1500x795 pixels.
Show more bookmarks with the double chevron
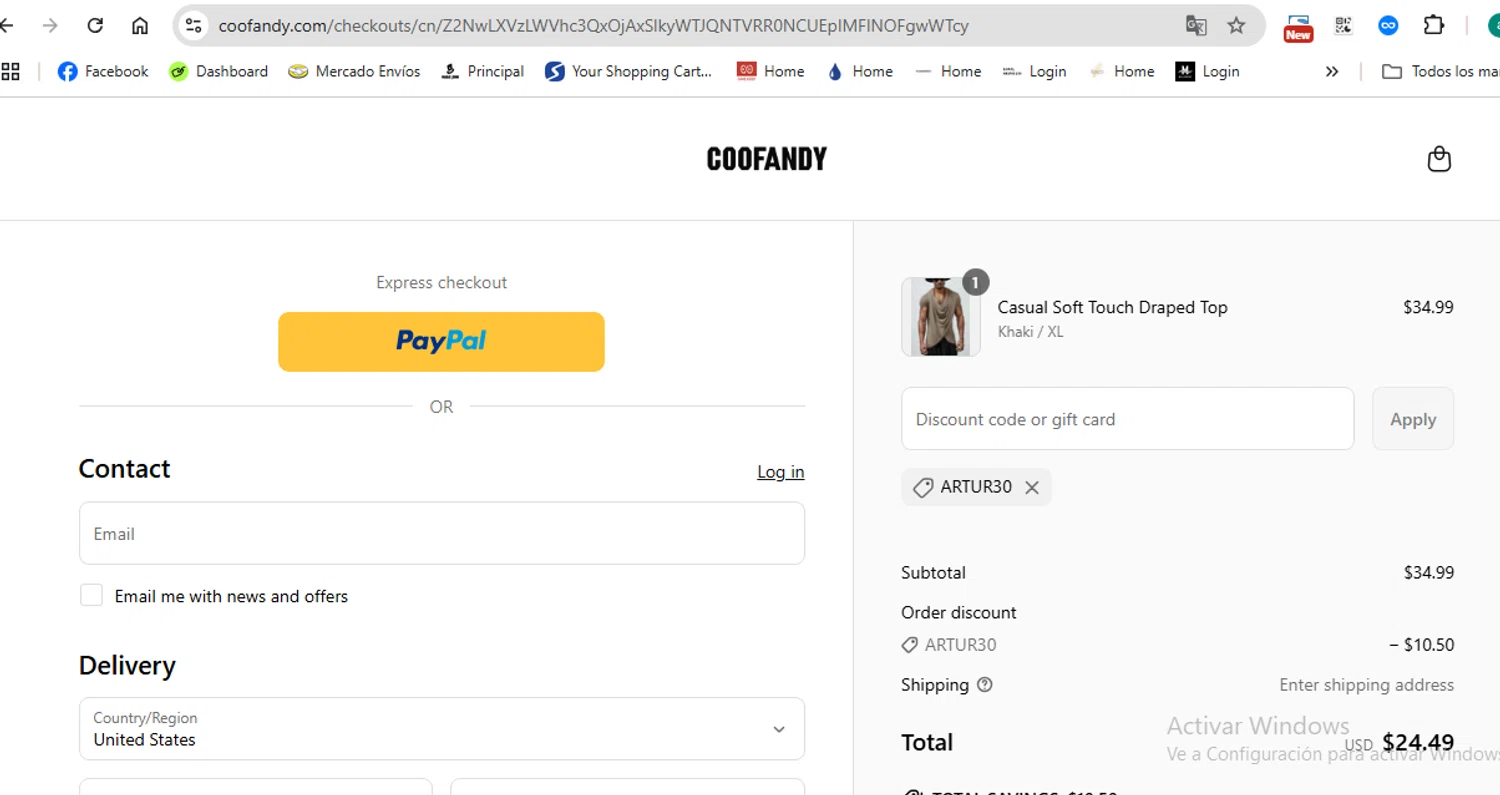point(1332,71)
